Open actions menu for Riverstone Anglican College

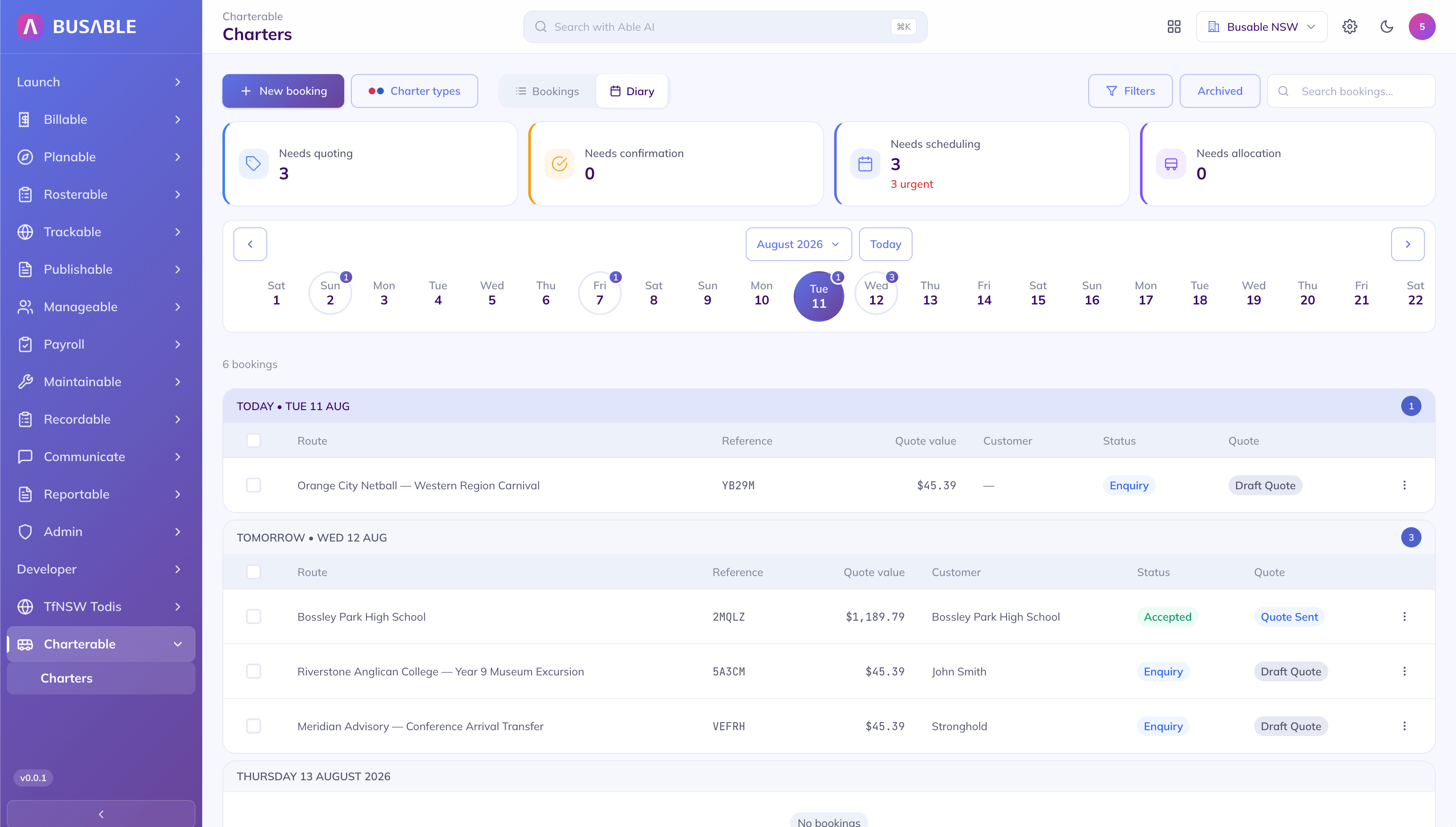point(1404,671)
